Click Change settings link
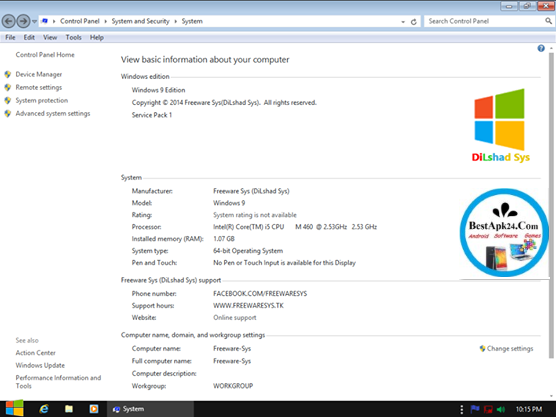The width and height of the screenshot is (556, 417). (x=510, y=349)
